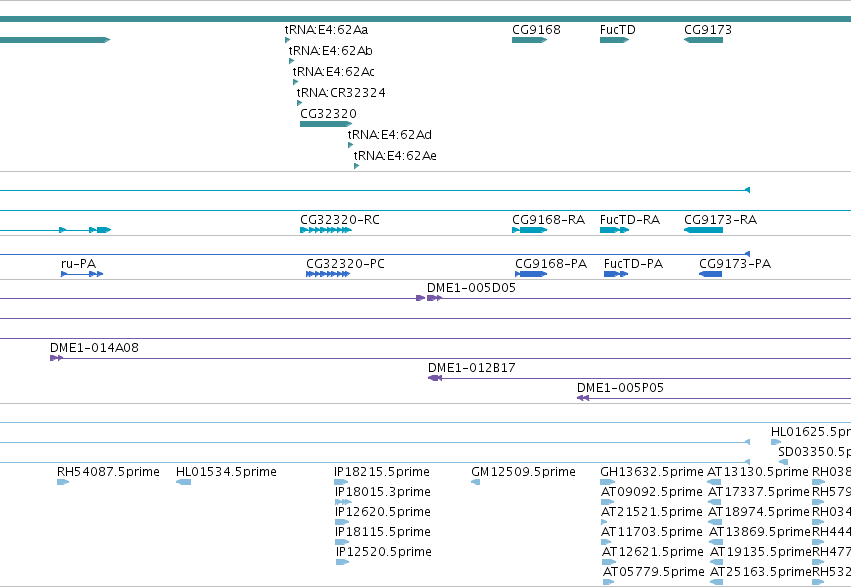Viewport: 851px width, 587px height.
Task: Click EST IP18115.5prime
Action: 342,542
